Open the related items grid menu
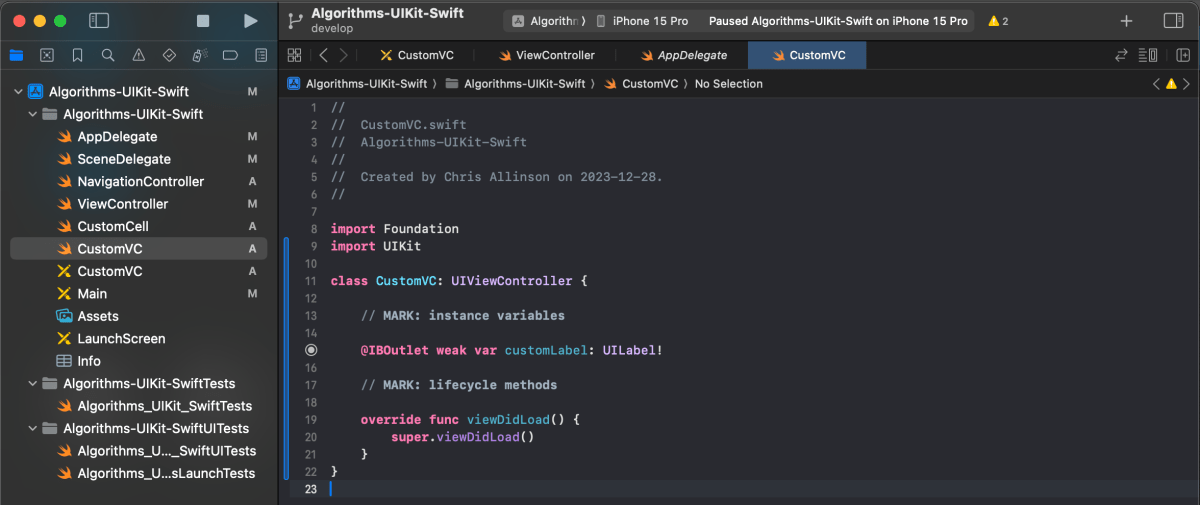The width and height of the screenshot is (1200, 505). click(294, 55)
